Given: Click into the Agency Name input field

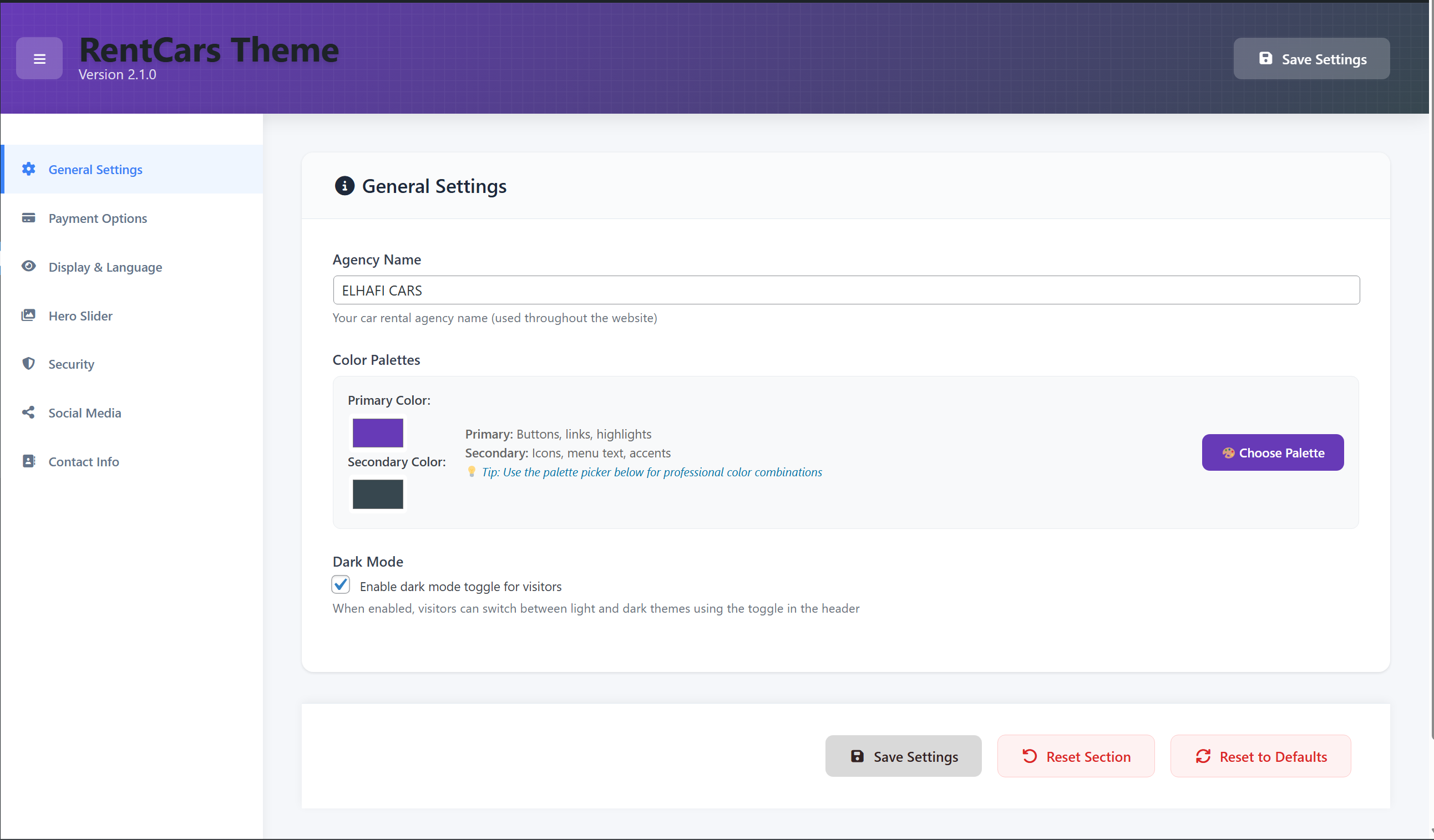Looking at the screenshot, I should [845, 291].
